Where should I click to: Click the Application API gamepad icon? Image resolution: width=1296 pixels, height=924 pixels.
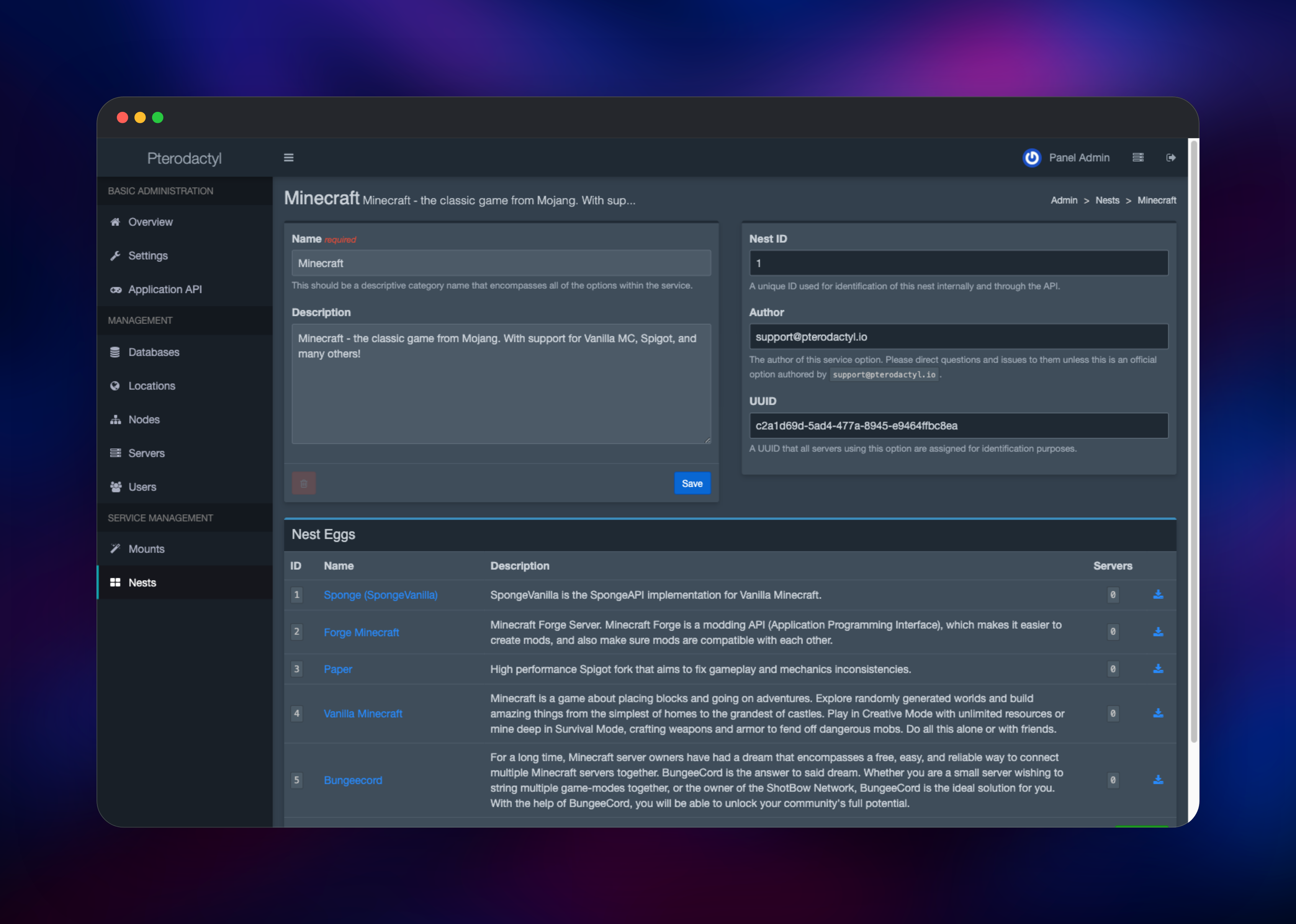[x=116, y=289]
